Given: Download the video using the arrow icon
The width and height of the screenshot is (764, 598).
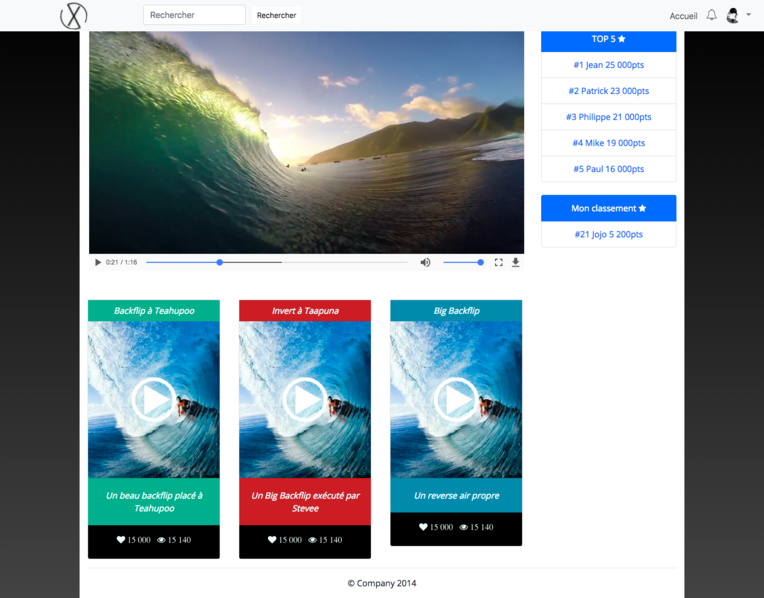Looking at the screenshot, I should click(516, 262).
